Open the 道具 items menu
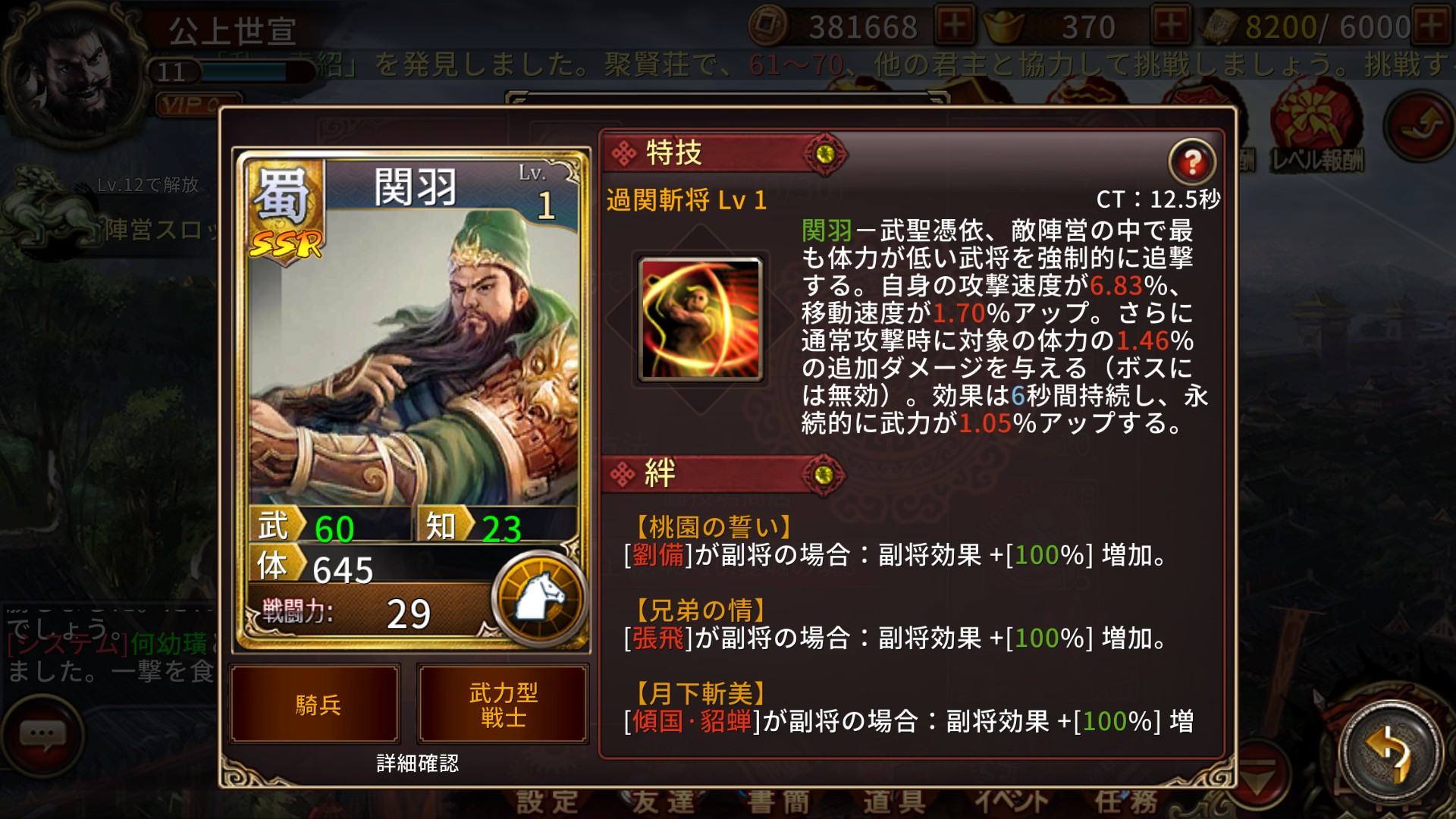Image resolution: width=1456 pixels, height=819 pixels. pos(895,802)
